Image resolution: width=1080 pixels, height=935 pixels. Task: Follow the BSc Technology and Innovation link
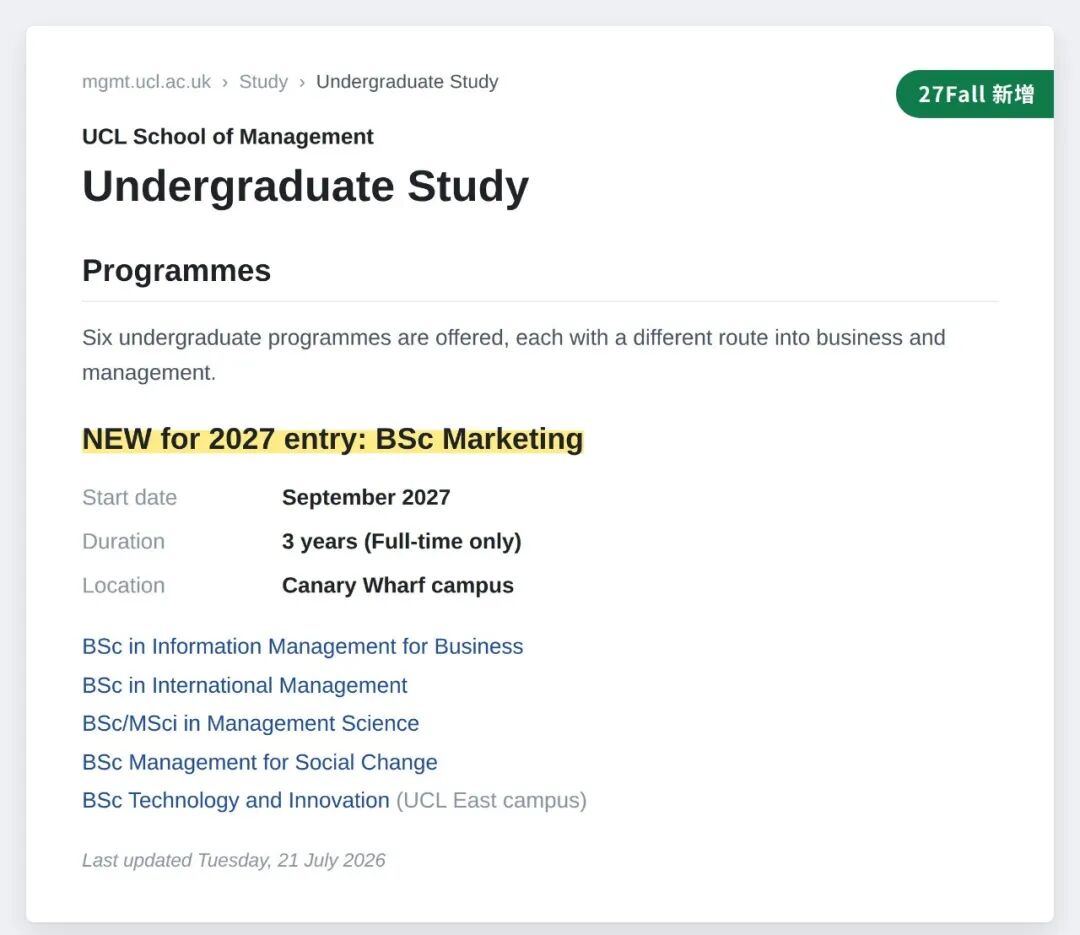(x=236, y=801)
